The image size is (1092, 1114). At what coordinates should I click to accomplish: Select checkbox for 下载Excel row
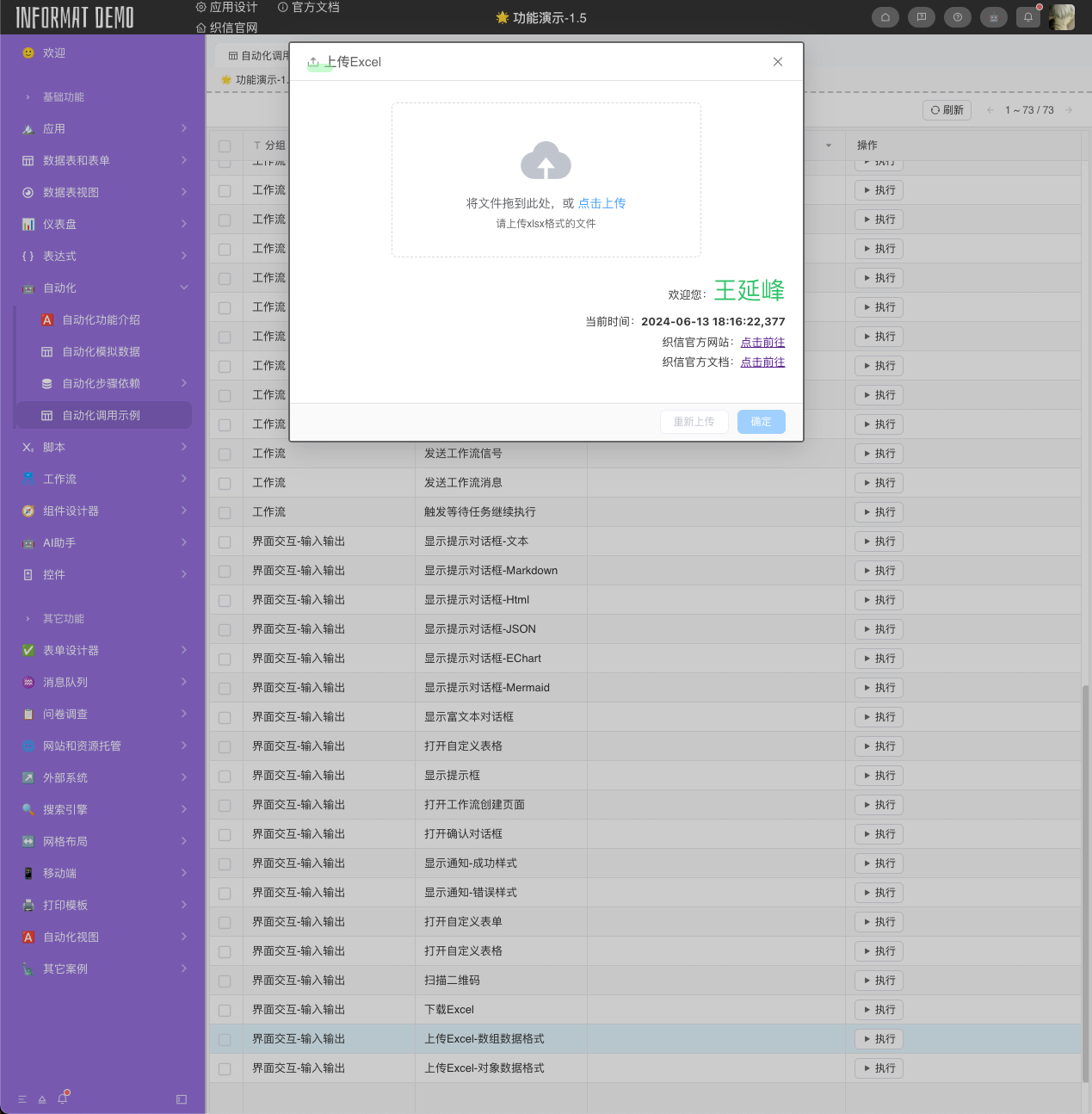coord(225,1010)
